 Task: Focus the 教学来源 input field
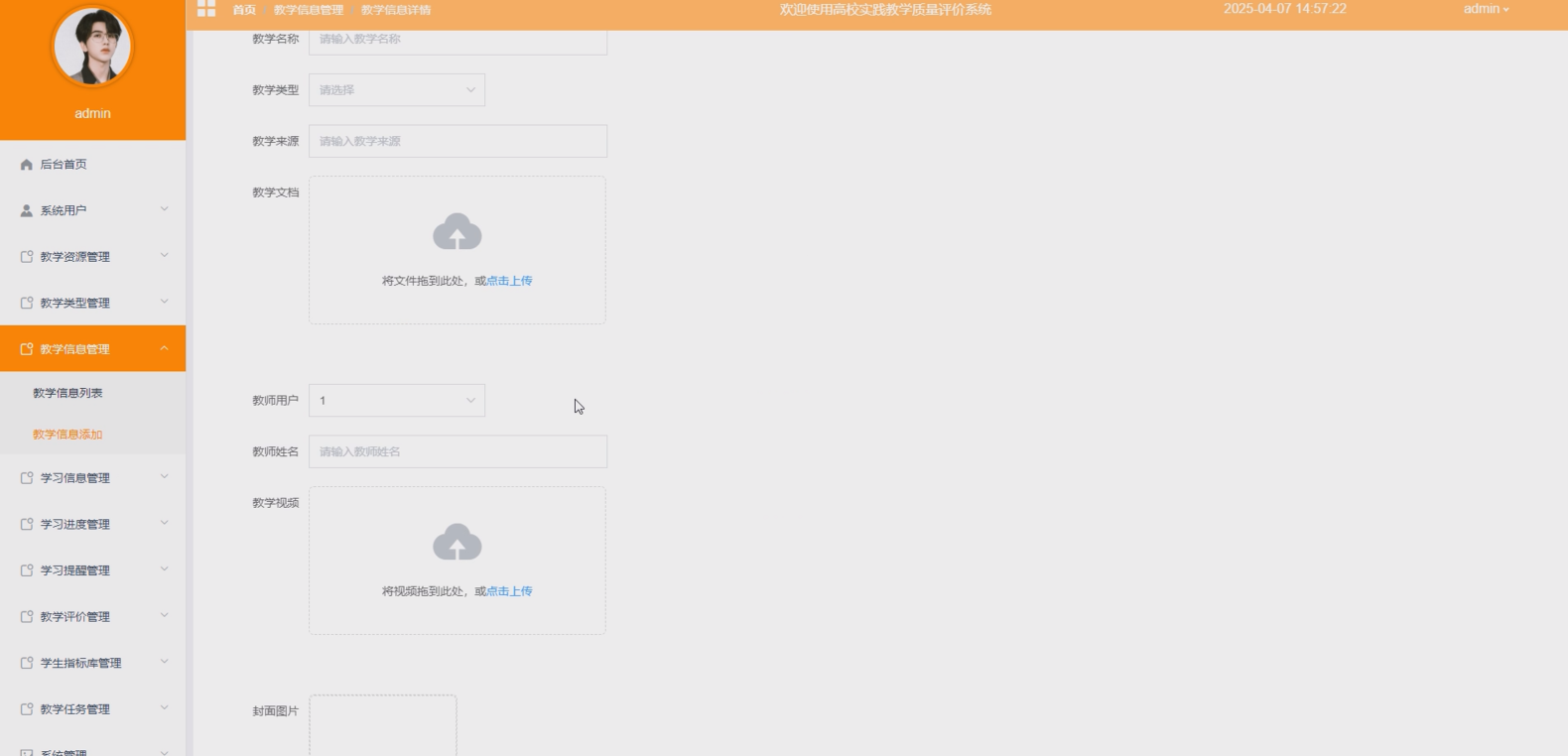457,141
